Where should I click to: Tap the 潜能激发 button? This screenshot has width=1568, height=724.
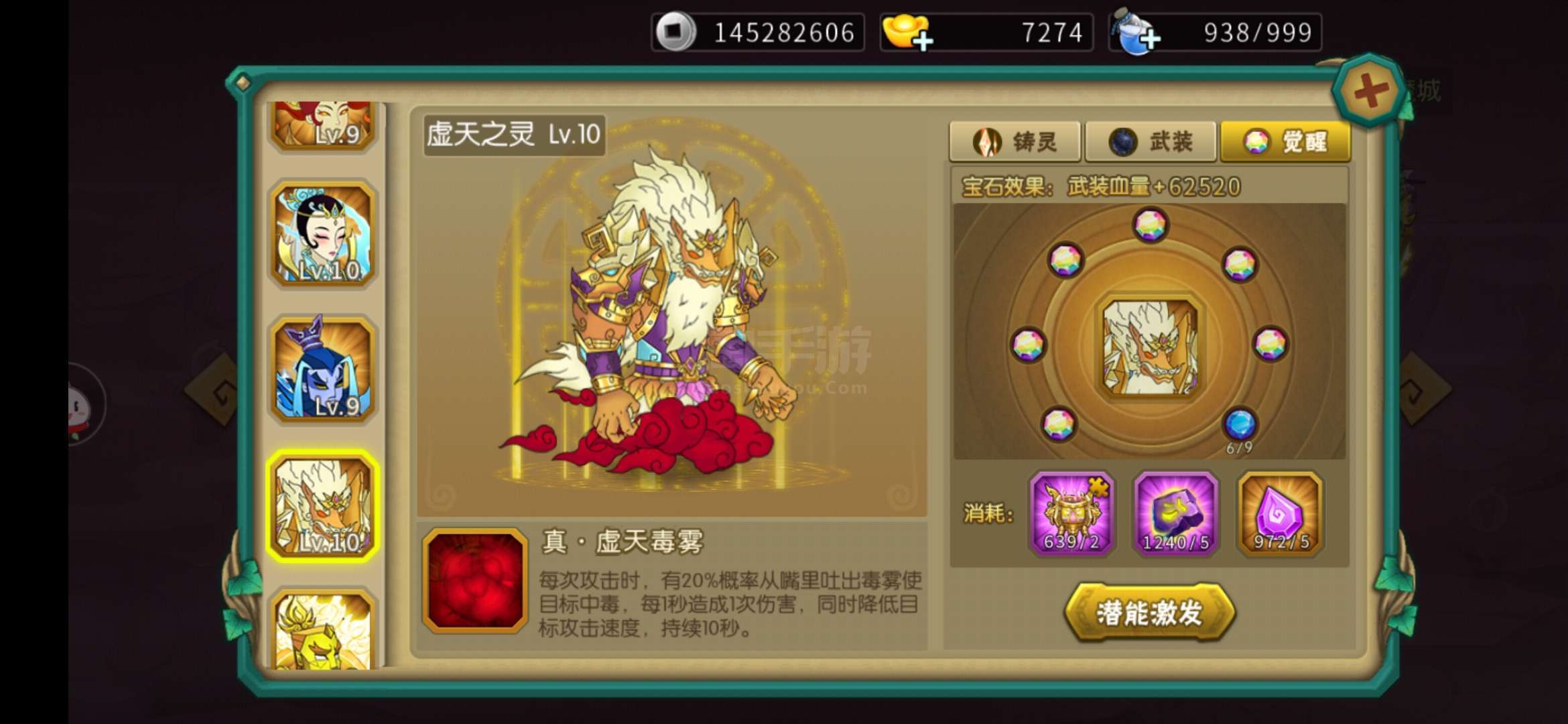point(1149,612)
